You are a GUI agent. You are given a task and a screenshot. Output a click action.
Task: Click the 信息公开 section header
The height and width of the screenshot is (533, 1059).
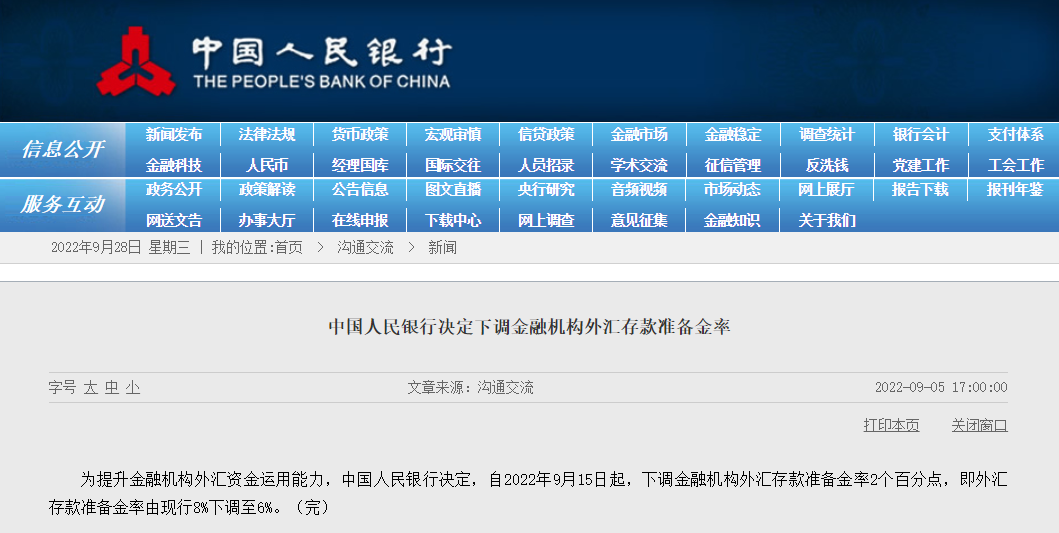[x=63, y=149]
